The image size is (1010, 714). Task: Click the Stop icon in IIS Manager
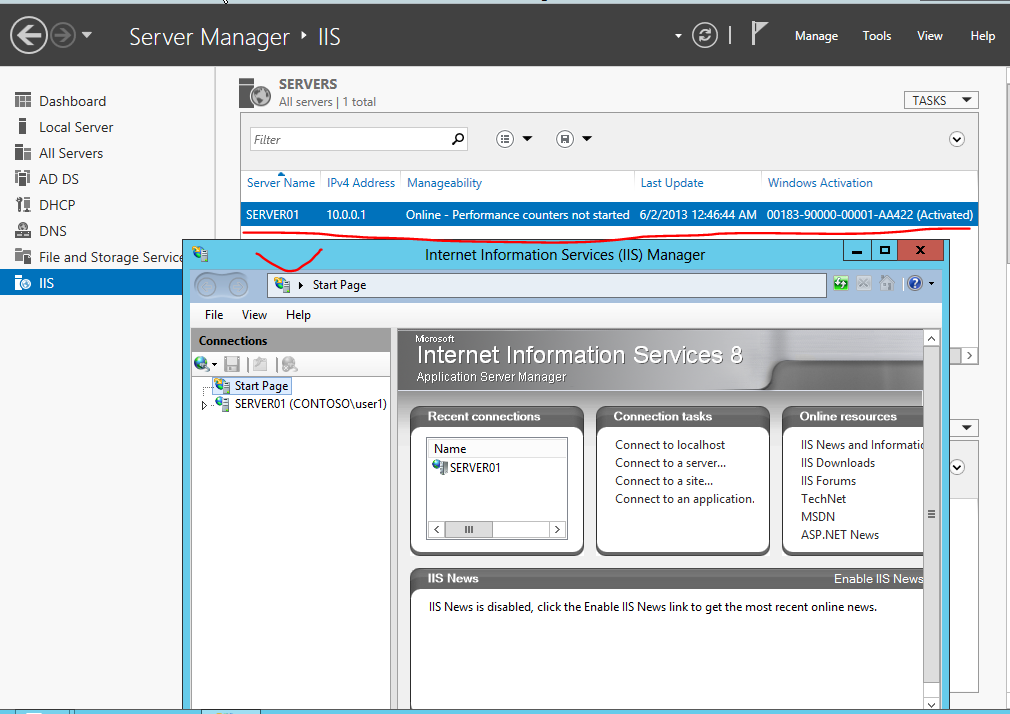864,283
